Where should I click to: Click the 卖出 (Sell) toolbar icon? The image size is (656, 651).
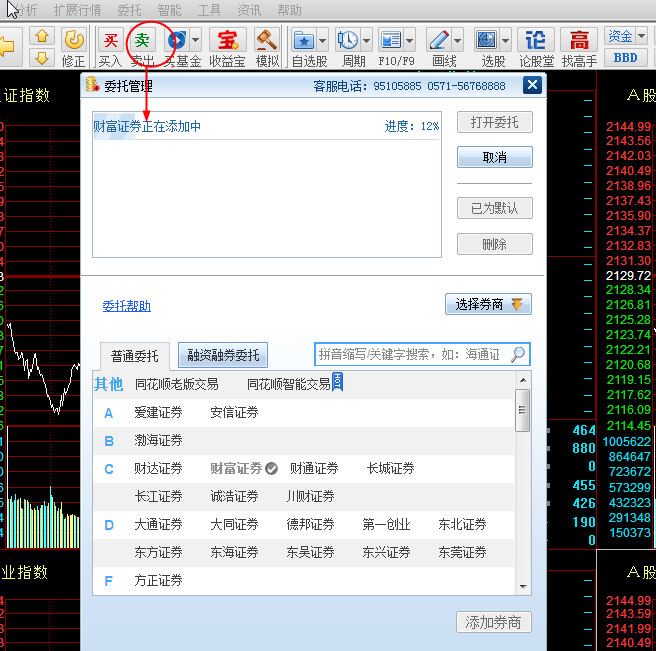pyautogui.click(x=142, y=41)
